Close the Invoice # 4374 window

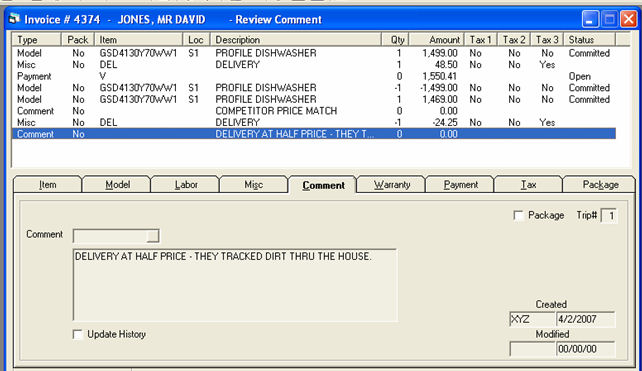628,19
